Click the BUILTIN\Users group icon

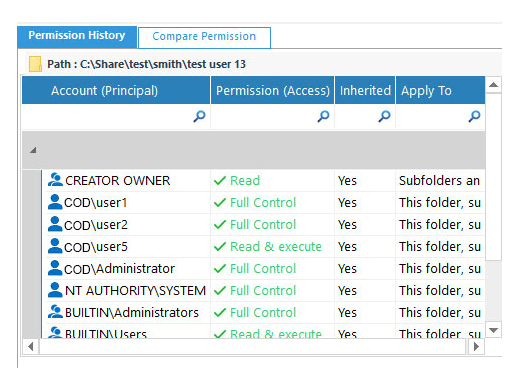(55, 333)
